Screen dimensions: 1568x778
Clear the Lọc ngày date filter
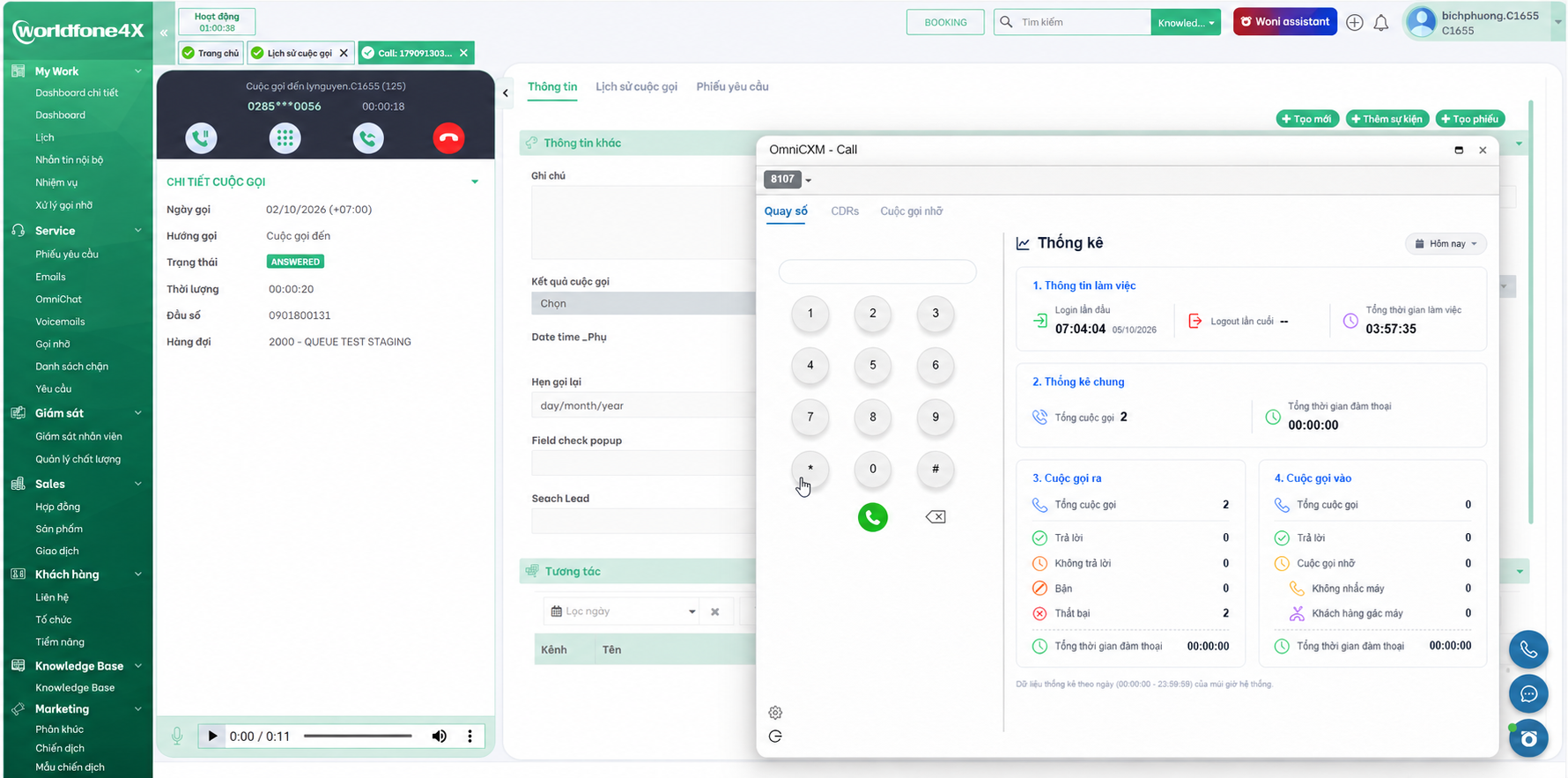click(x=715, y=611)
